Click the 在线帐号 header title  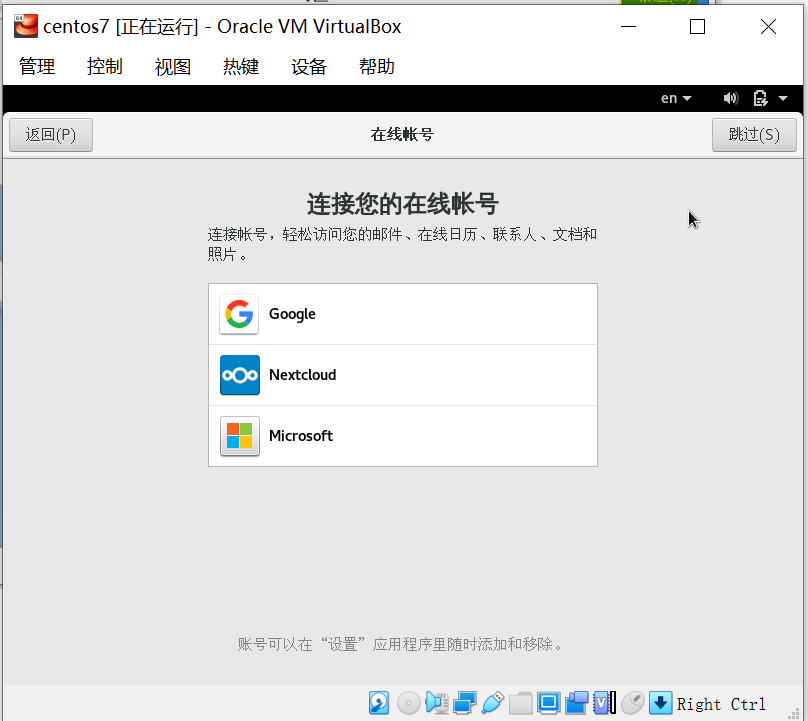point(402,135)
